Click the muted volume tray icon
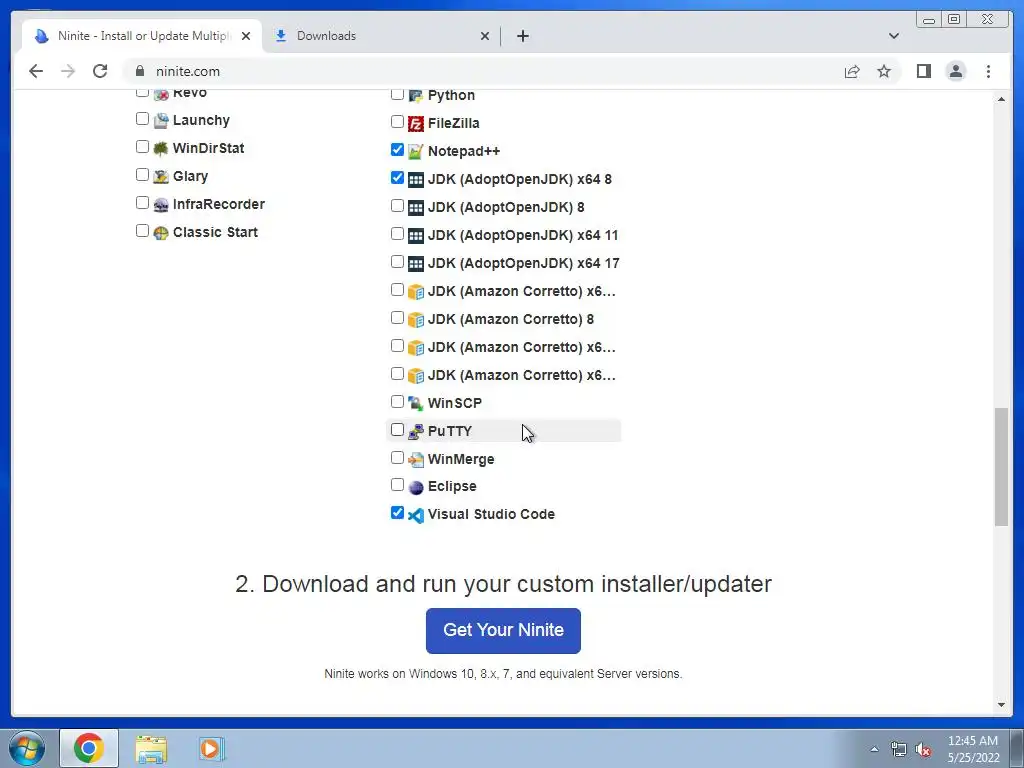Image resolution: width=1024 pixels, height=768 pixels. [923, 750]
